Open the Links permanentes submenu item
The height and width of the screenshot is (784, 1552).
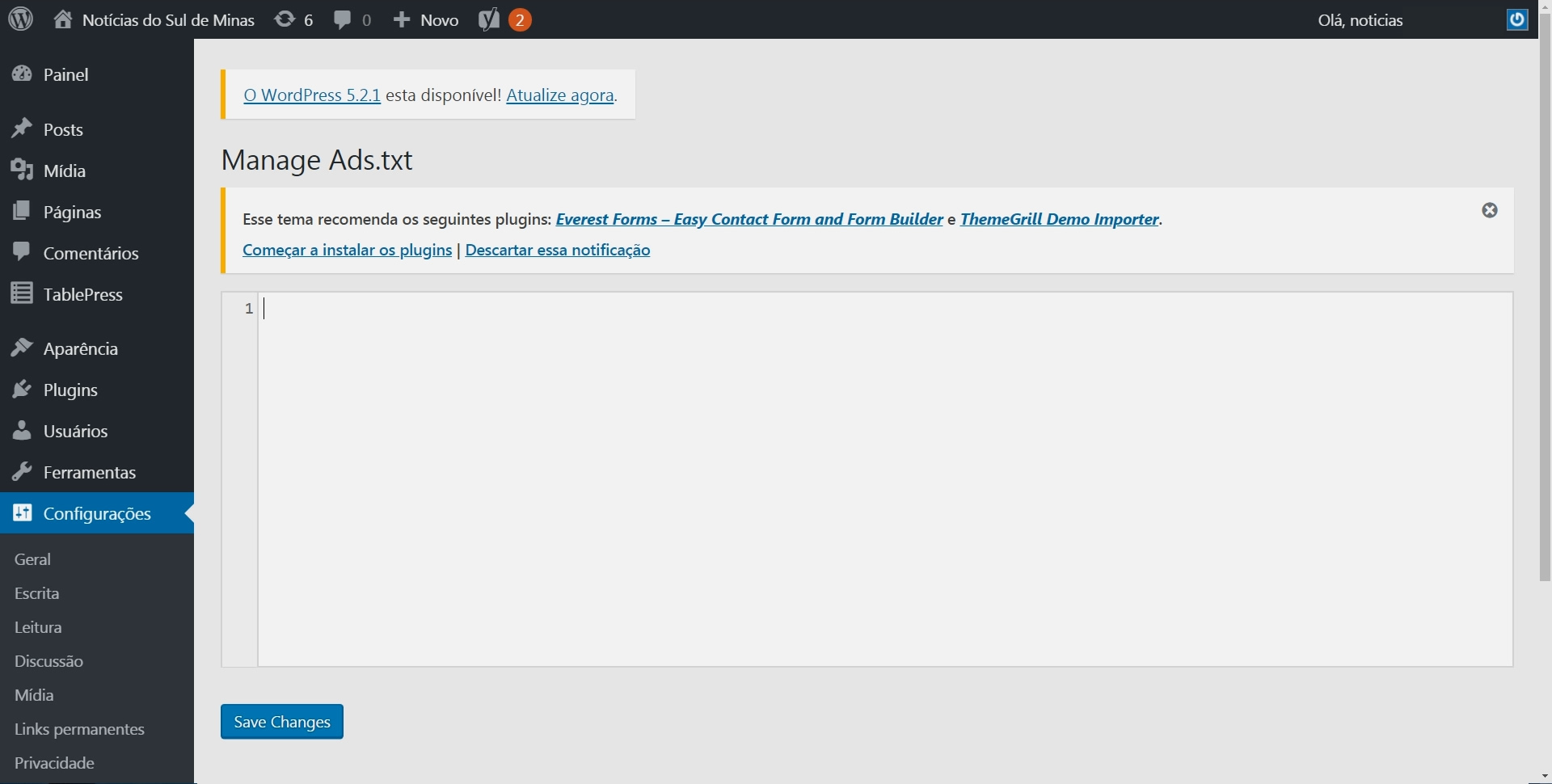79,729
